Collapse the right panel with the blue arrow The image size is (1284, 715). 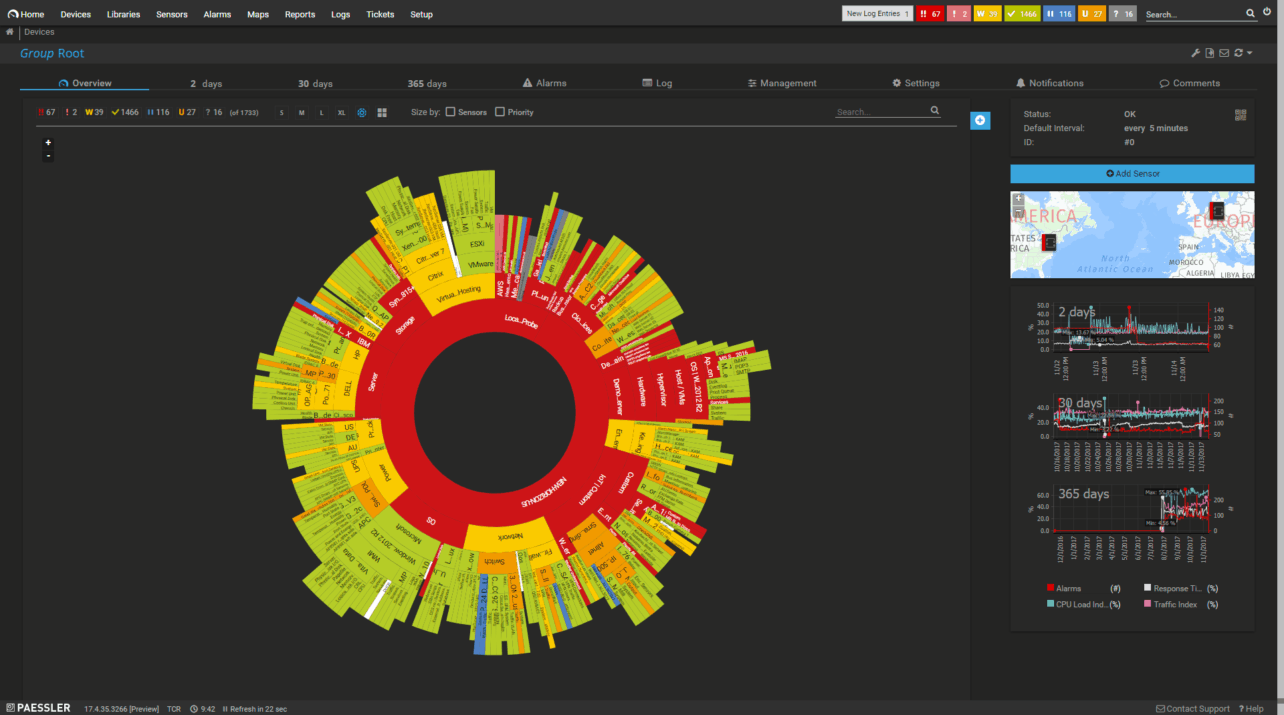pos(980,120)
